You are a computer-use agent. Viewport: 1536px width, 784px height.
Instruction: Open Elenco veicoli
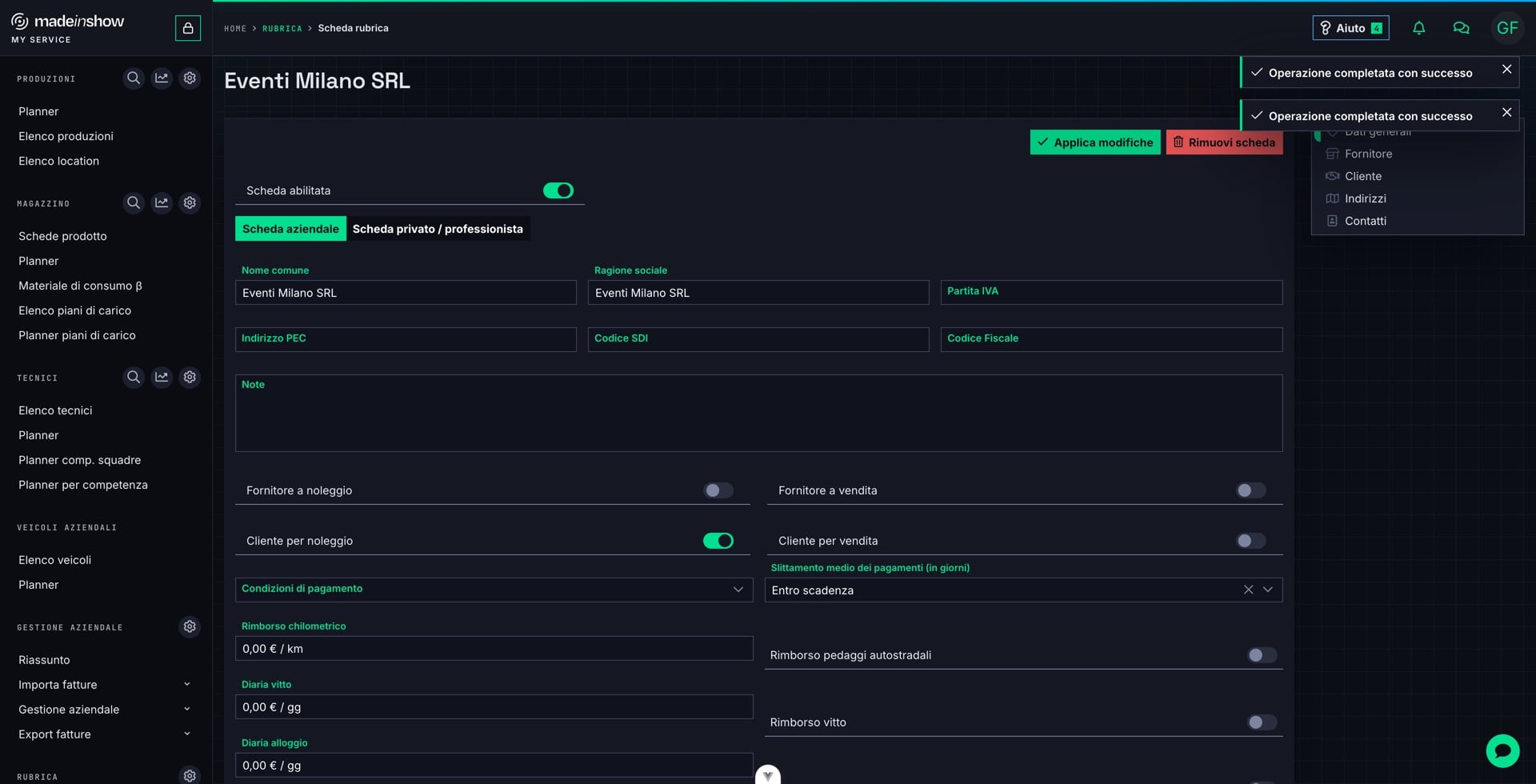pyautogui.click(x=54, y=560)
